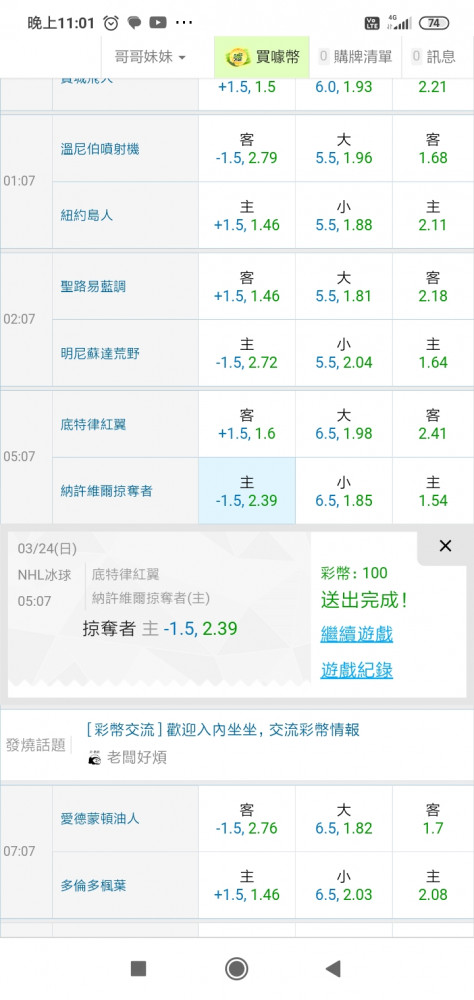Tap the 買嚎幣 coin icon
This screenshot has width=474, height=1000.
238,57
